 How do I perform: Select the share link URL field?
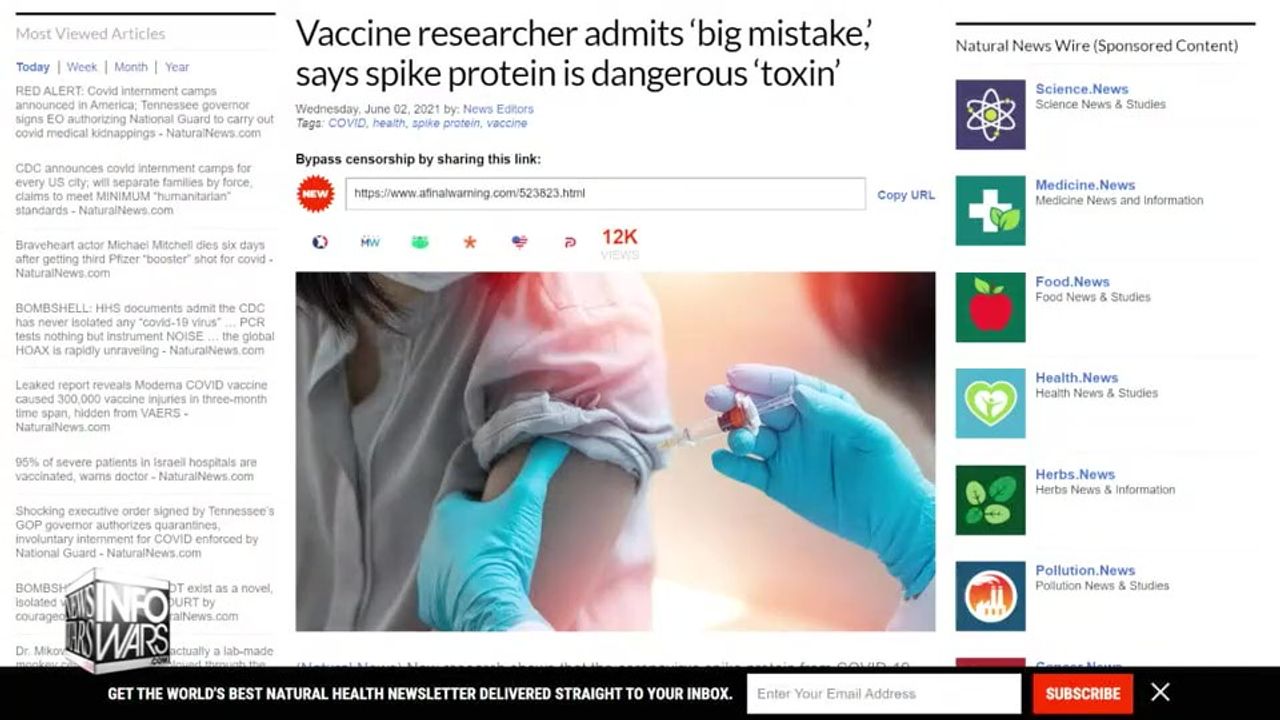tap(606, 194)
